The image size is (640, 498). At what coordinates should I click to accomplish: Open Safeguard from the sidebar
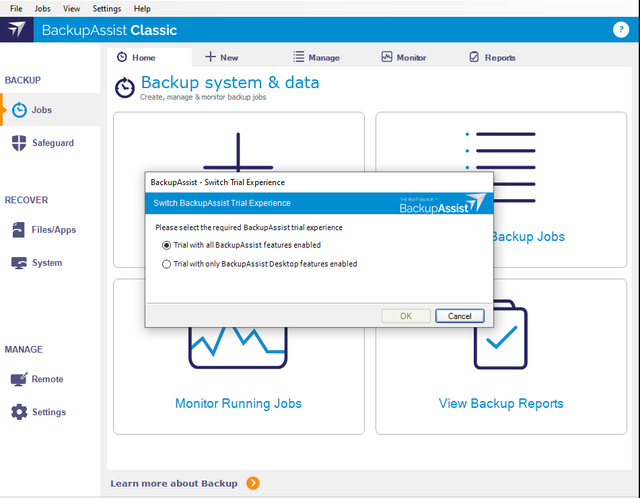53,143
